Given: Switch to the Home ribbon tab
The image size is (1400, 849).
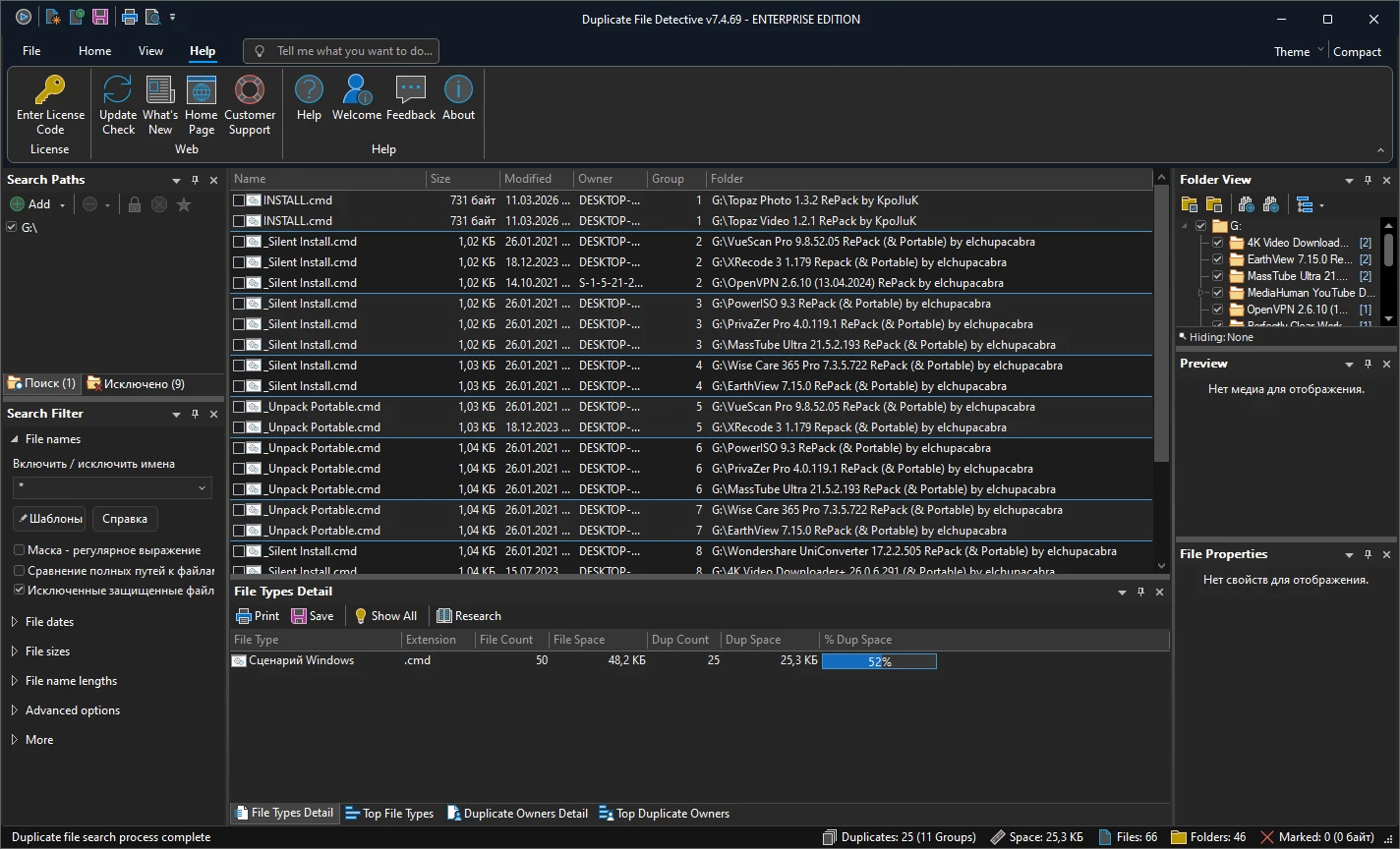Looking at the screenshot, I should coord(94,51).
